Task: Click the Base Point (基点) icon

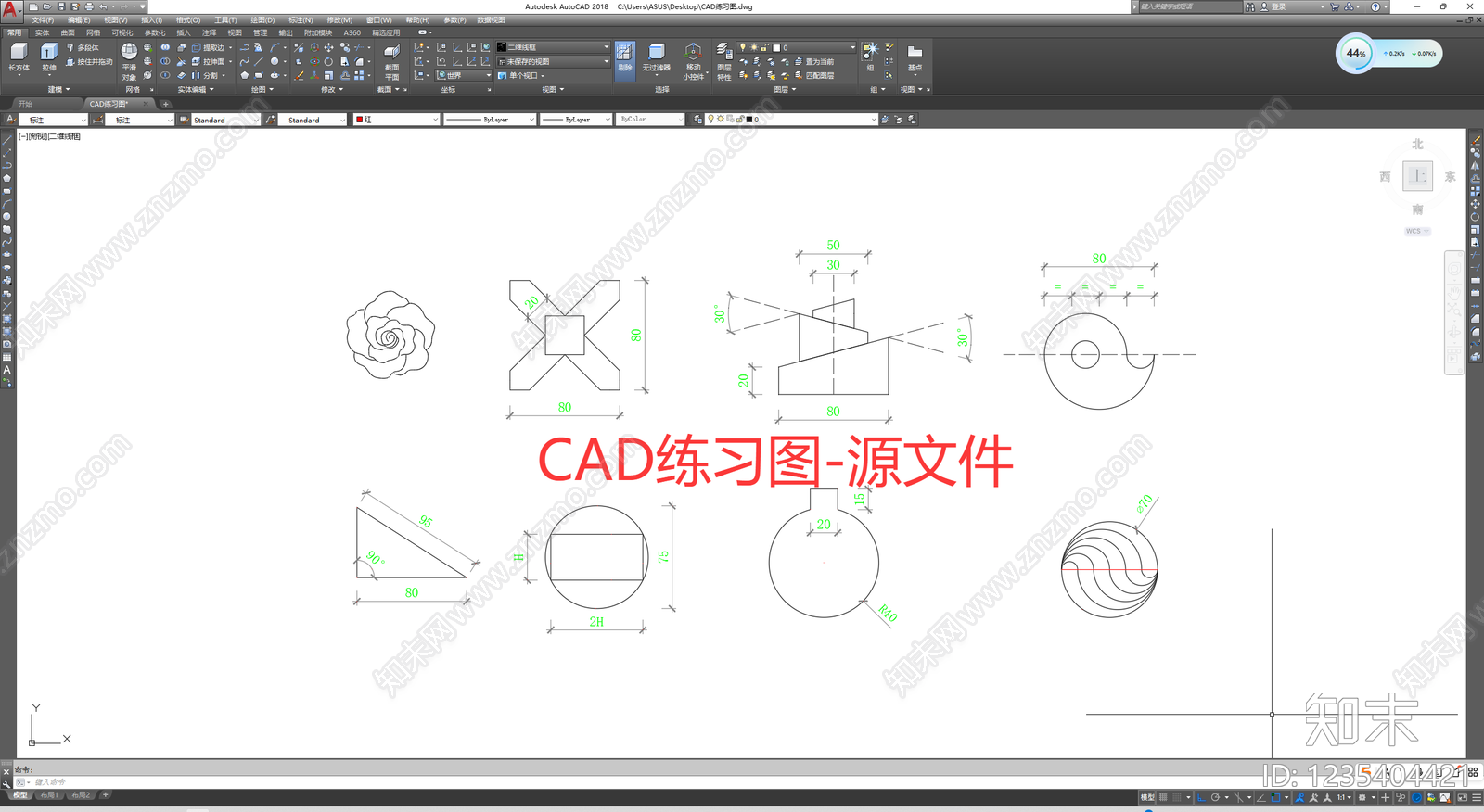Action: 915,57
